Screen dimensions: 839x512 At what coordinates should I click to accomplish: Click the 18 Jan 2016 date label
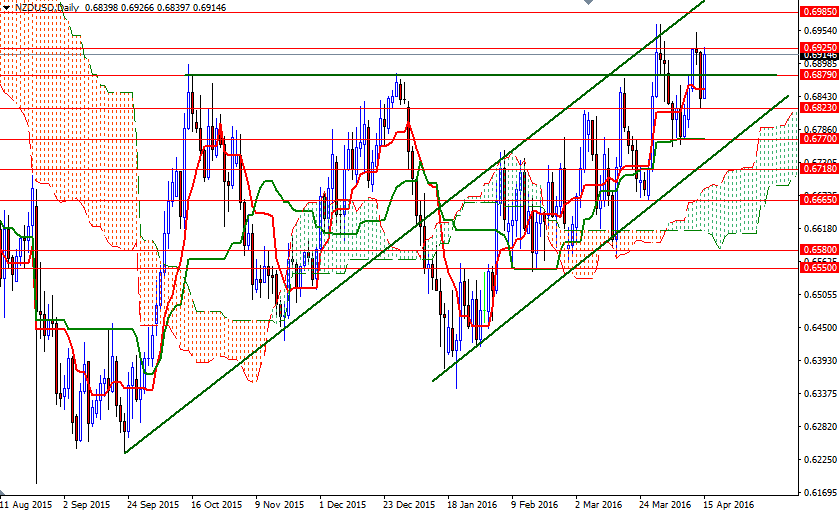[x=472, y=505]
